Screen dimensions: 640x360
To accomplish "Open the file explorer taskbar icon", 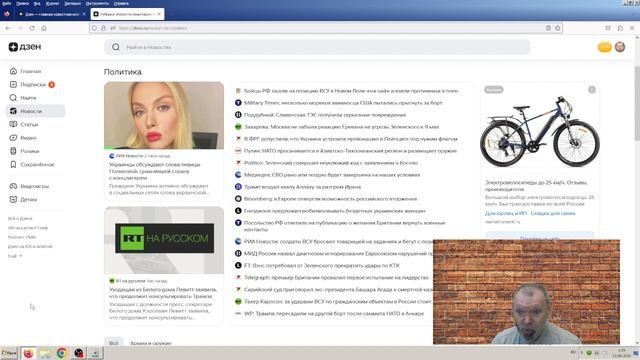I will coord(45,353).
